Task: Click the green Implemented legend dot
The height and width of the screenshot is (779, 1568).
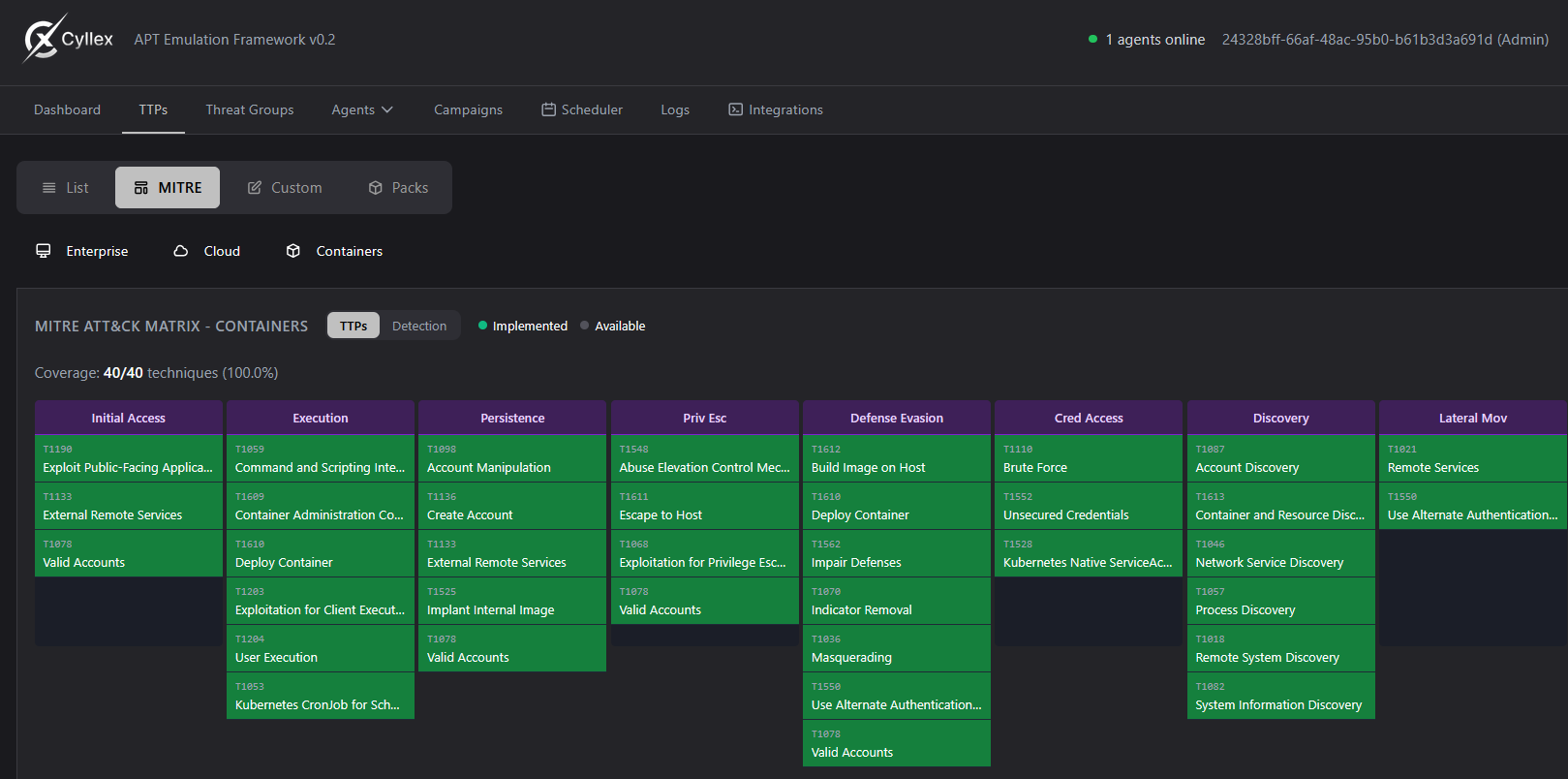Action: [482, 326]
